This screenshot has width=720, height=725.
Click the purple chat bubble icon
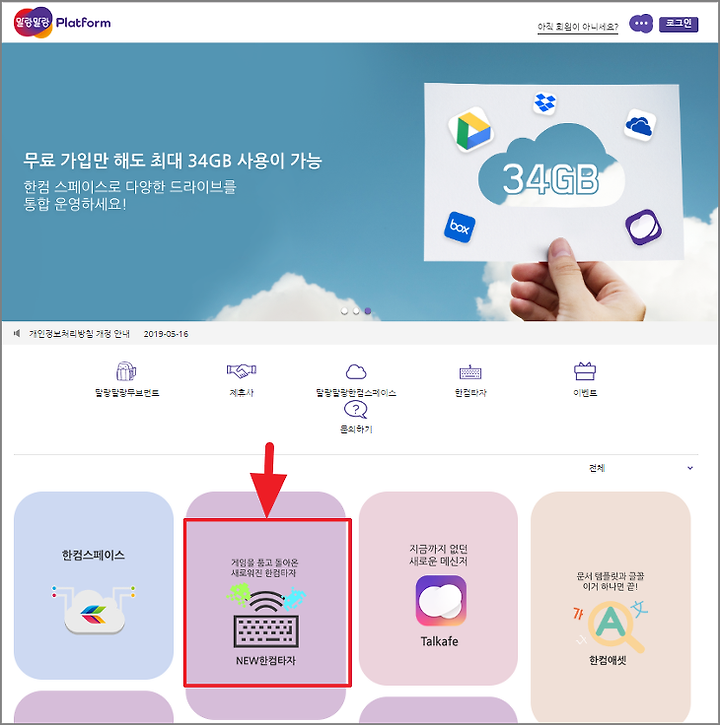point(641,24)
